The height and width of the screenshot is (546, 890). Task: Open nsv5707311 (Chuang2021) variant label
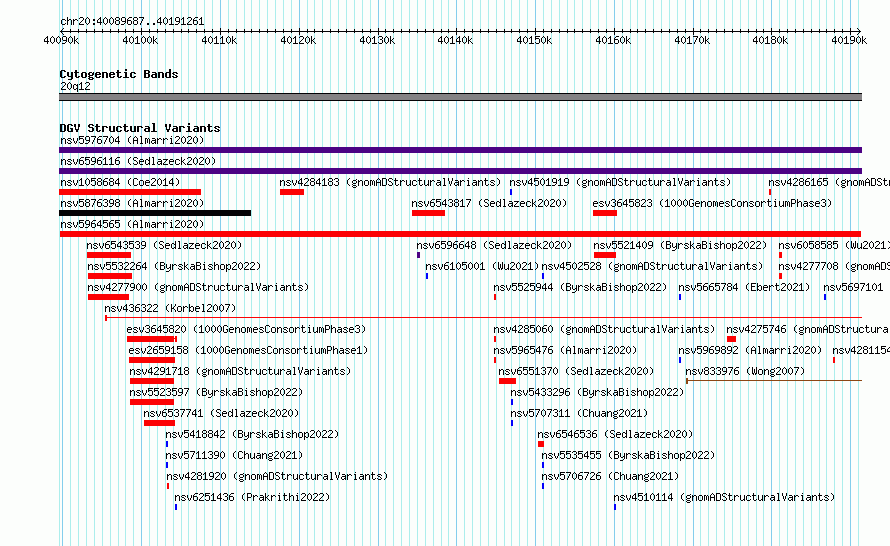[580, 413]
